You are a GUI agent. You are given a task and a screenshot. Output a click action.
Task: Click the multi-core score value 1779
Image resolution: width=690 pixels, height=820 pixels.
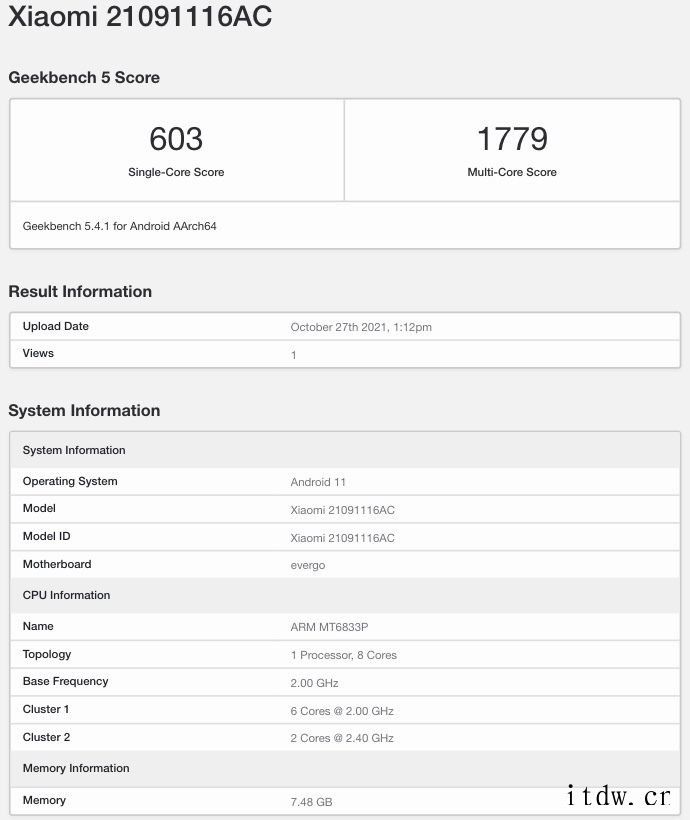point(512,139)
